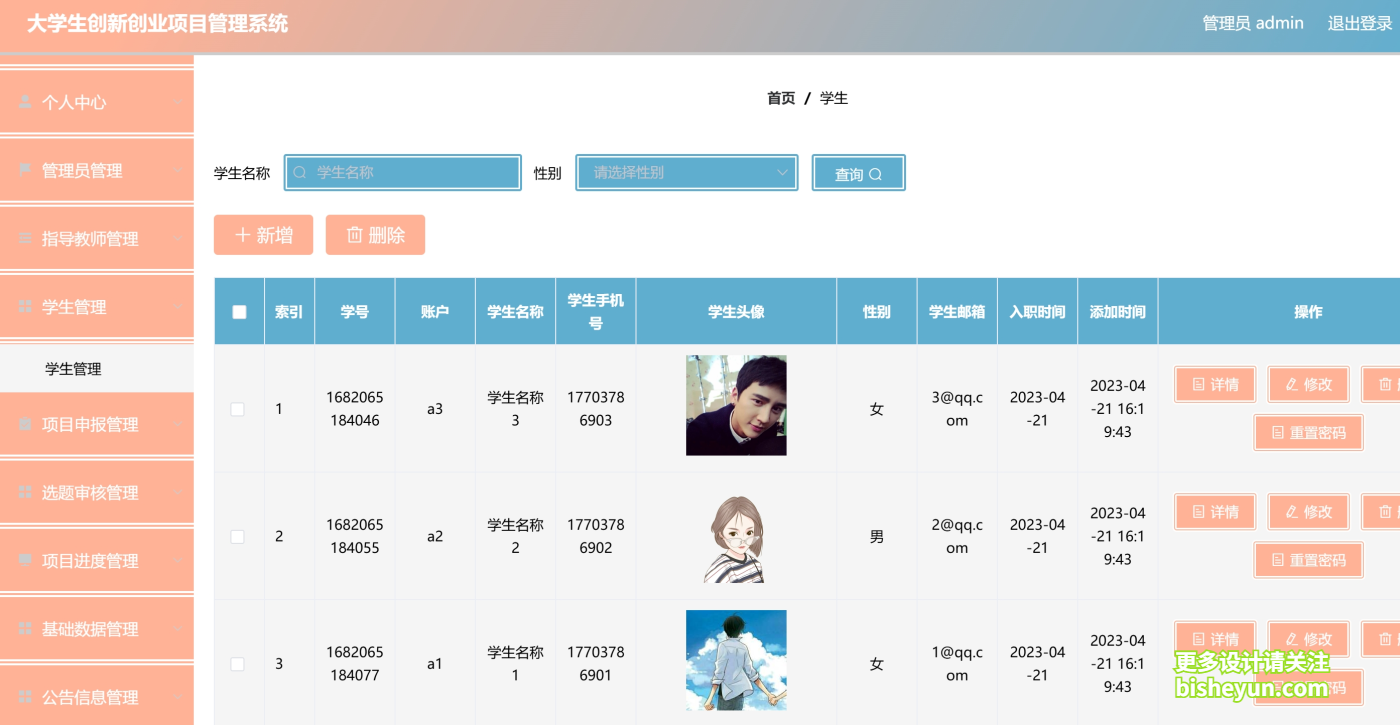Image resolution: width=1400 pixels, height=725 pixels.
Task: Open the 项目进度管理 menu
Action: click(97, 561)
